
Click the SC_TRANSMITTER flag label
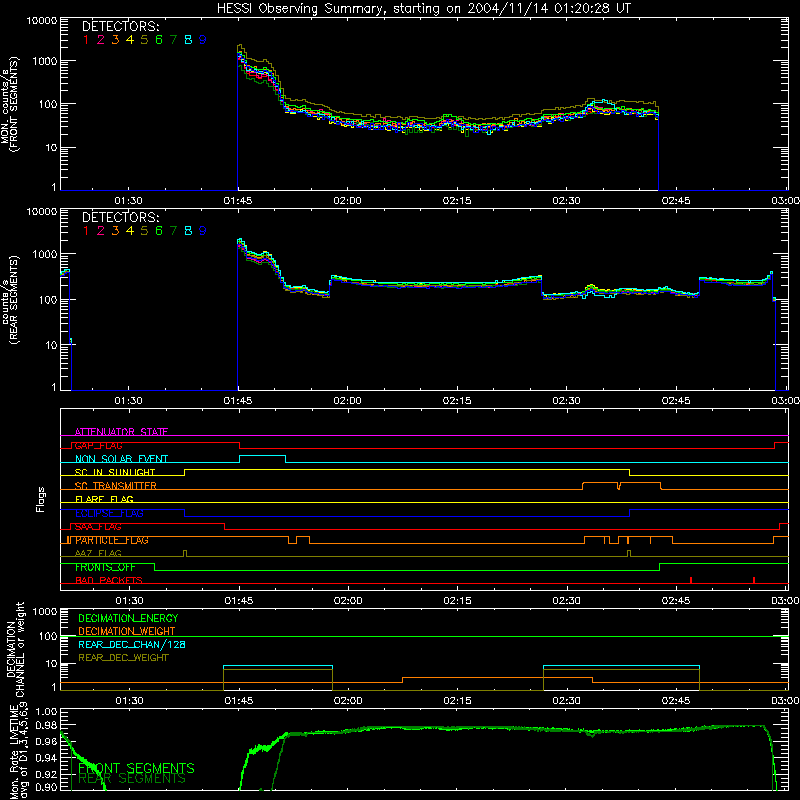coord(116,486)
